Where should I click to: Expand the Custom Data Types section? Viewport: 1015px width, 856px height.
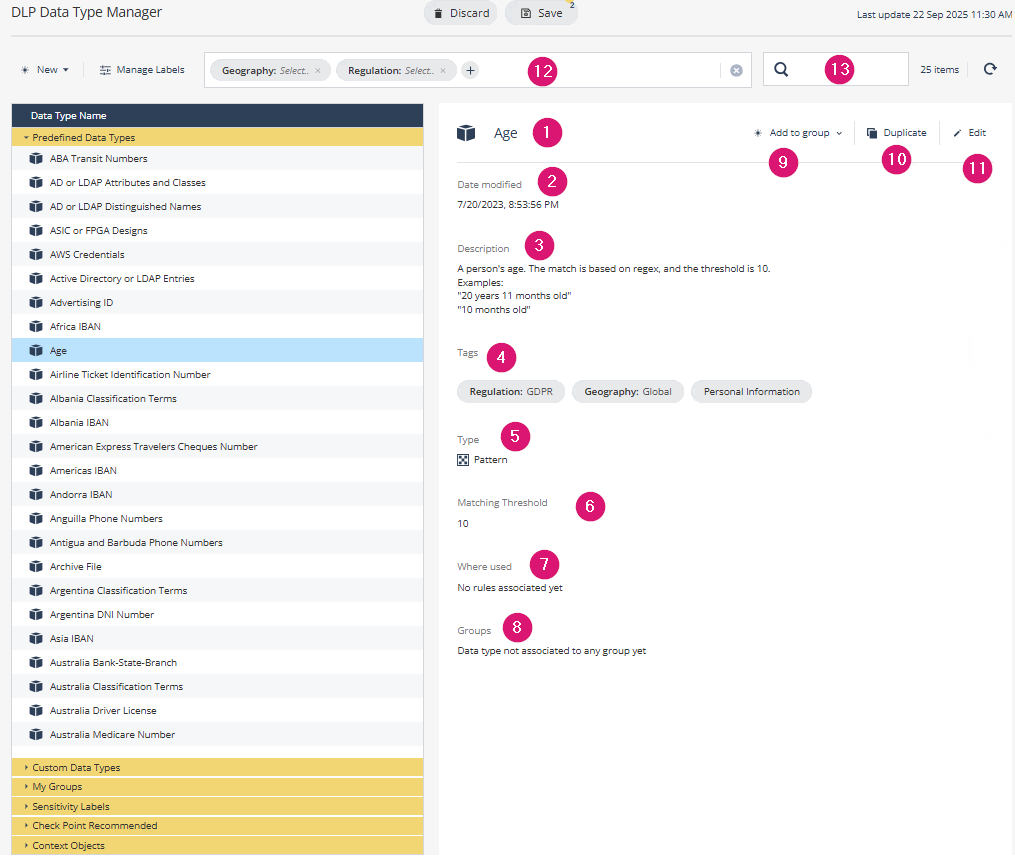click(x=76, y=768)
